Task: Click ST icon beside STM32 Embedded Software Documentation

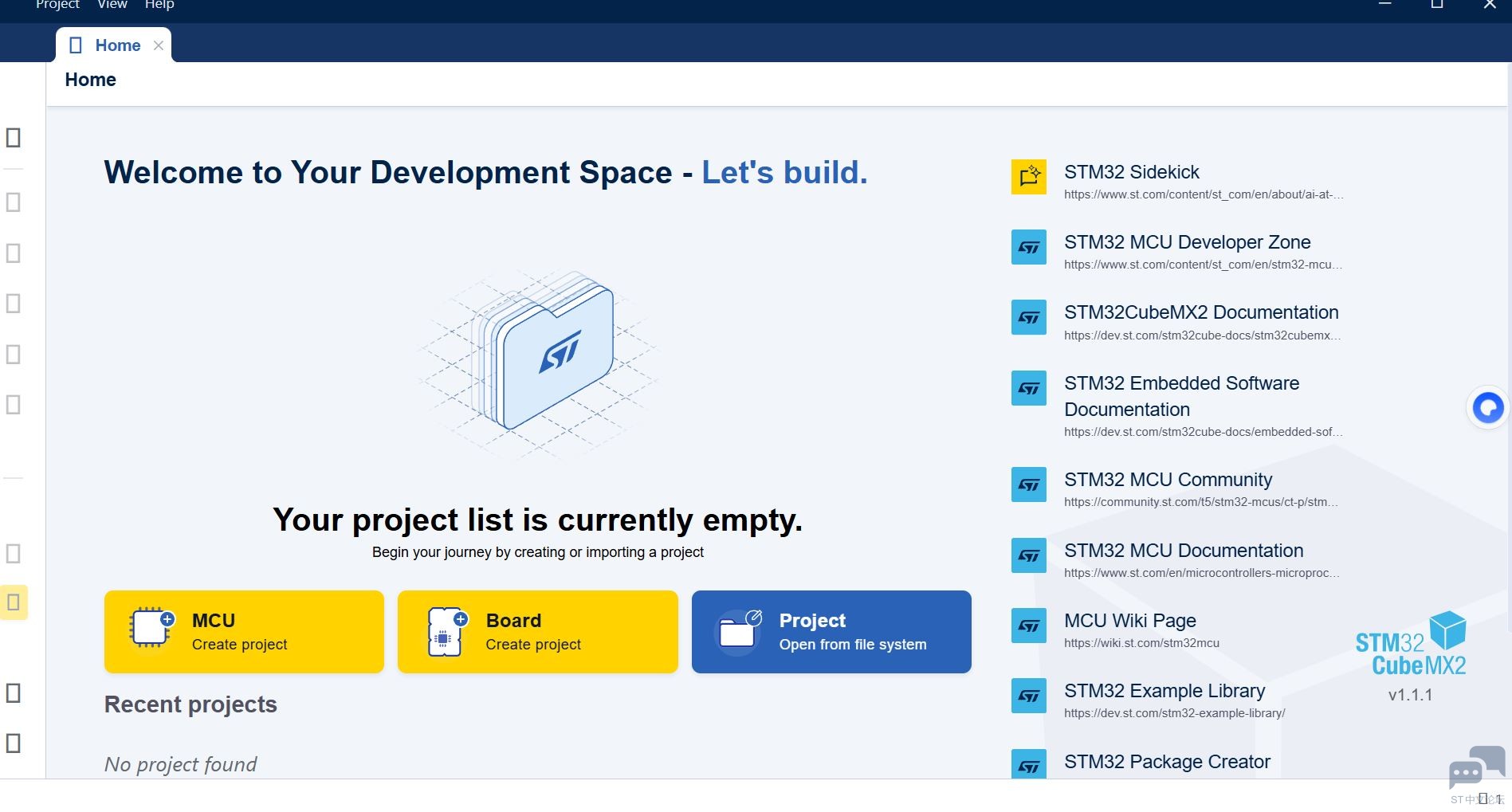Action: (1029, 388)
